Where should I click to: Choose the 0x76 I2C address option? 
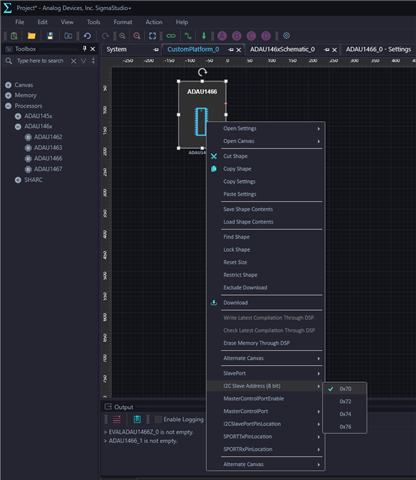click(x=345, y=427)
